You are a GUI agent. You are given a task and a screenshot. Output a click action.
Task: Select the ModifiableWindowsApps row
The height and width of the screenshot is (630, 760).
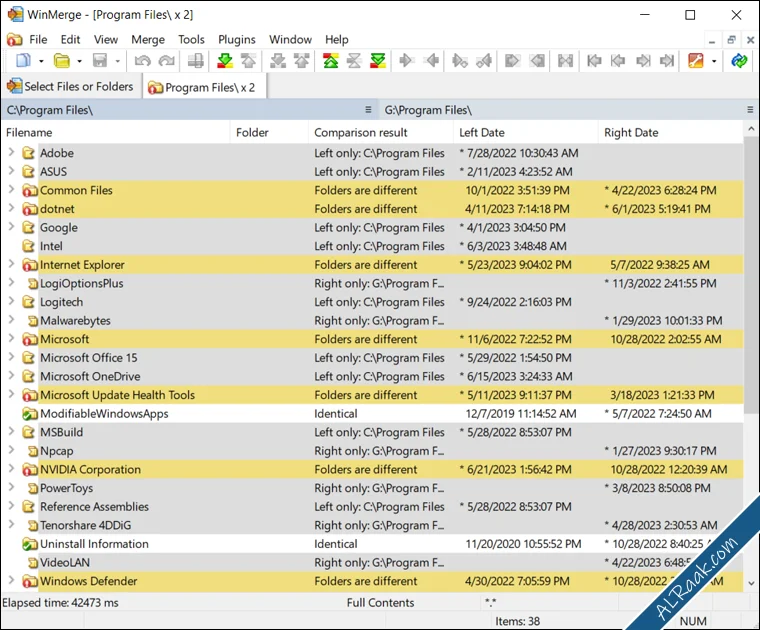click(372, 413)
